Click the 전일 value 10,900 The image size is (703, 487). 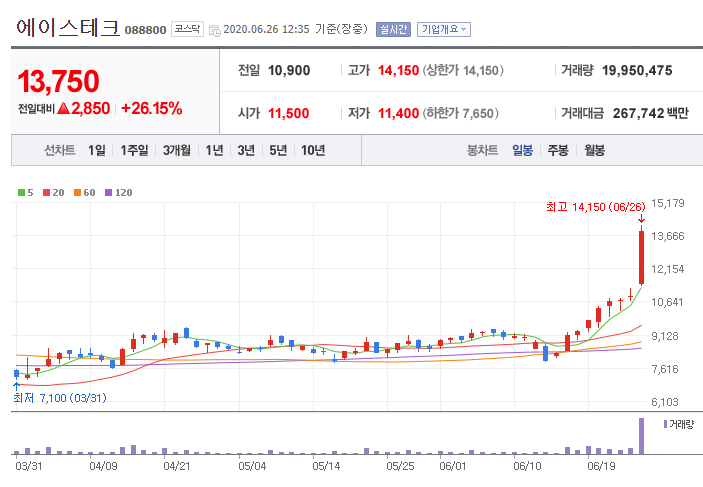point(289,70)
